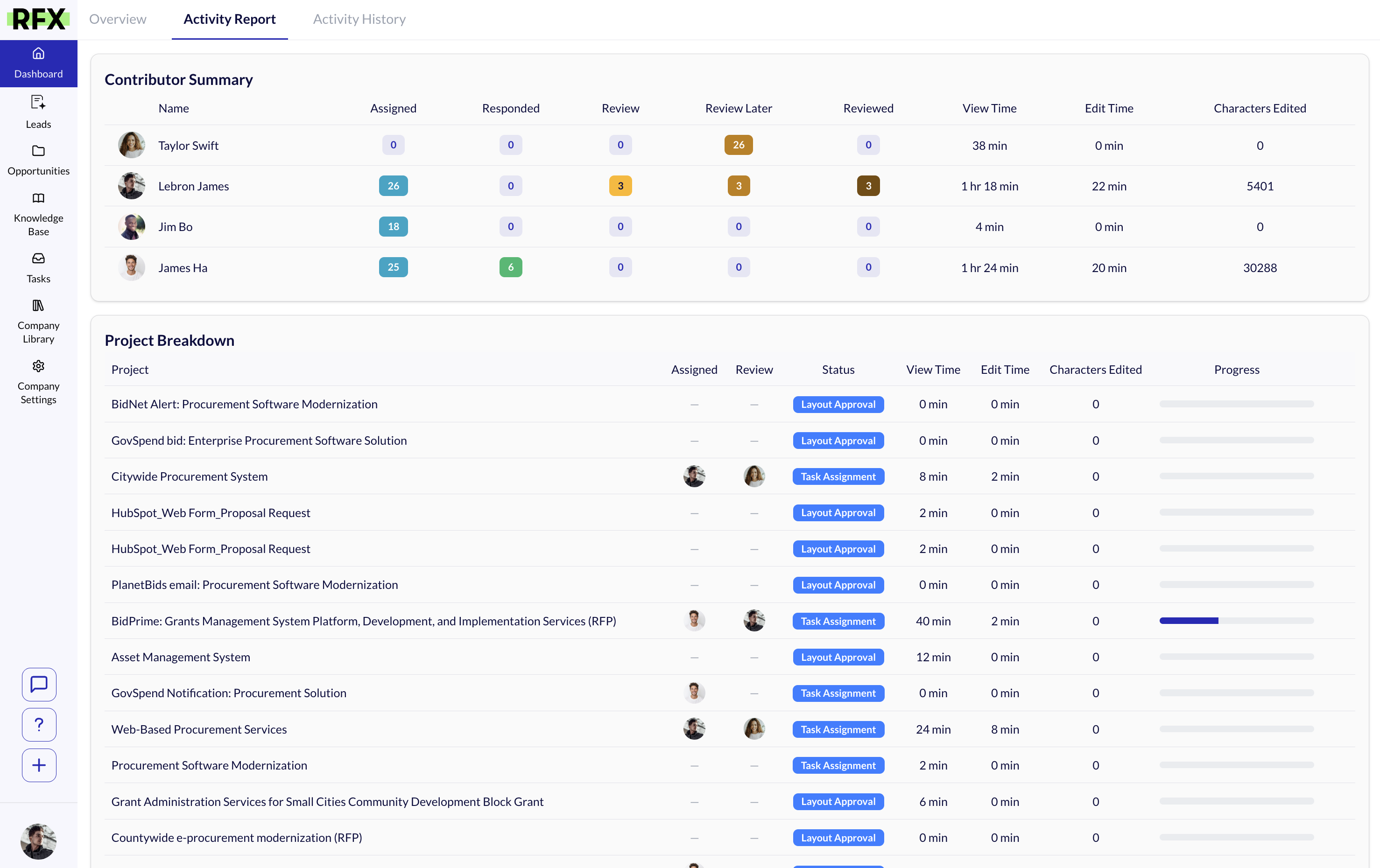
Task: Click Task Assignment status for Web-Based Procurement Services
Action: click(838, 729)
